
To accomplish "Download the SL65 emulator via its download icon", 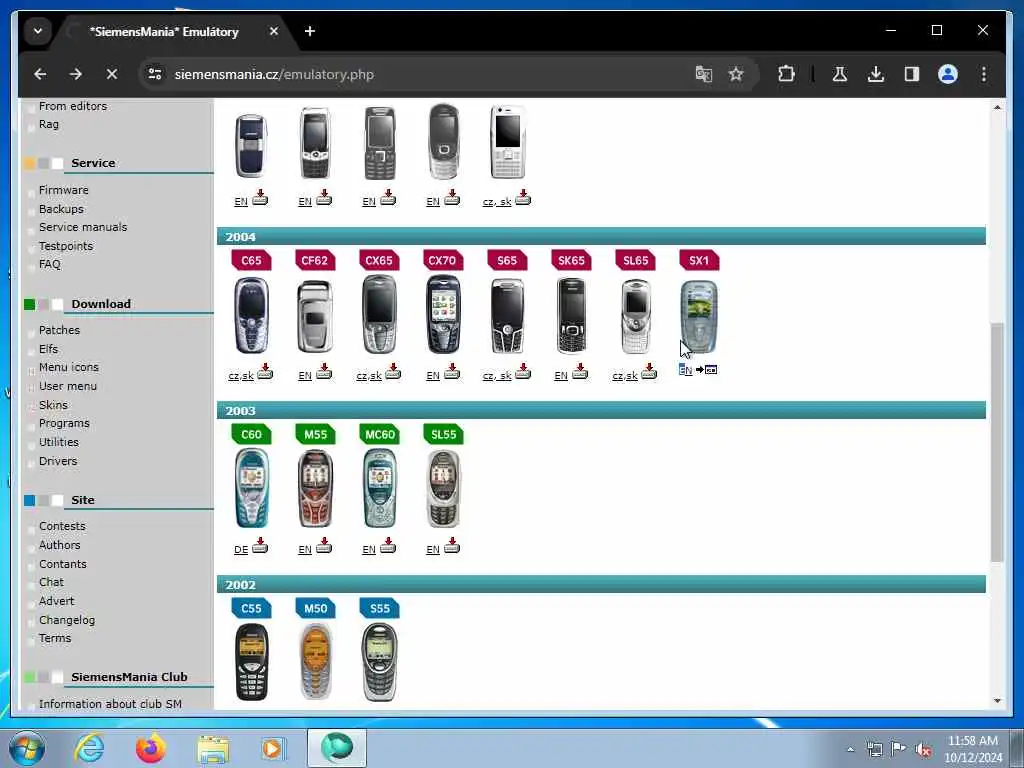I will click(649, 372).
